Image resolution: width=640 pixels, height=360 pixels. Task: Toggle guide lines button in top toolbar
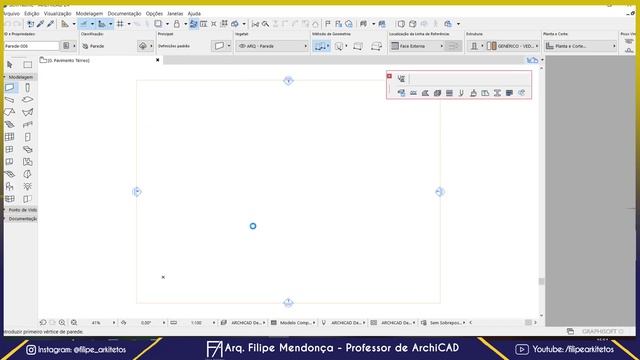[84, 24]
